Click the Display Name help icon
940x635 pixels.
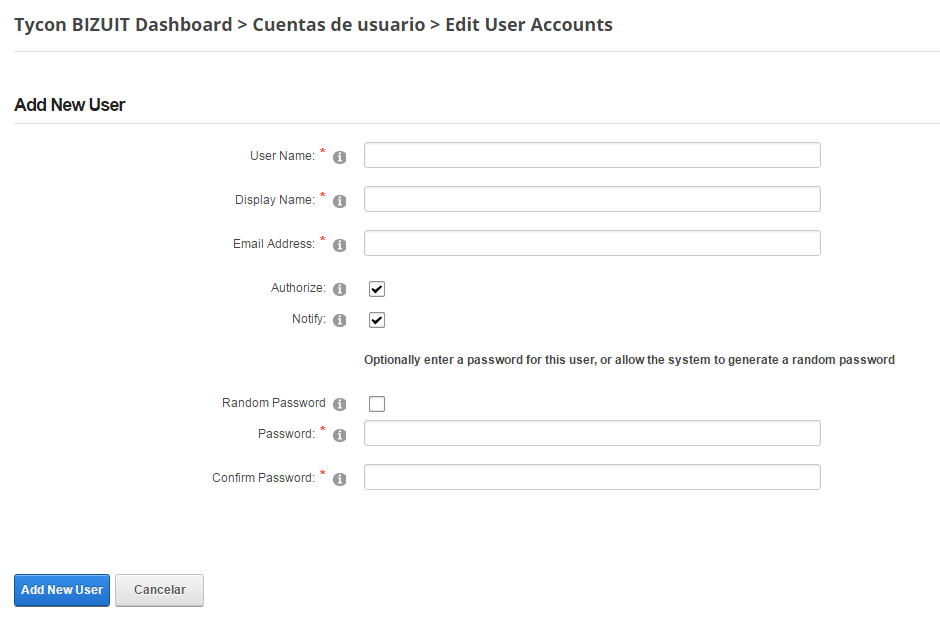339,201
